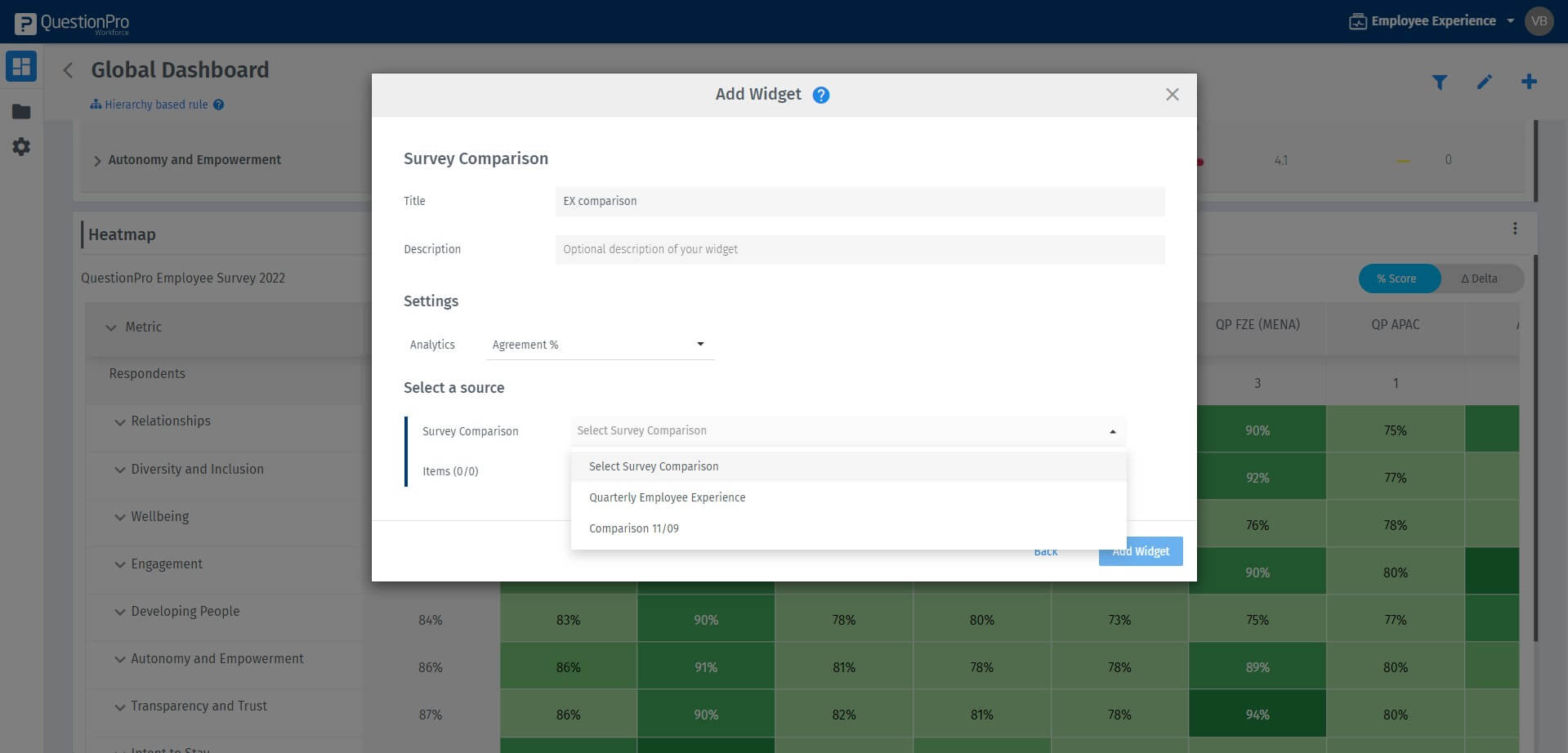The width and height of the screenshot is (1568, 753).
Task: Open the settings gear in sidebar
Action: click(21, 147)
